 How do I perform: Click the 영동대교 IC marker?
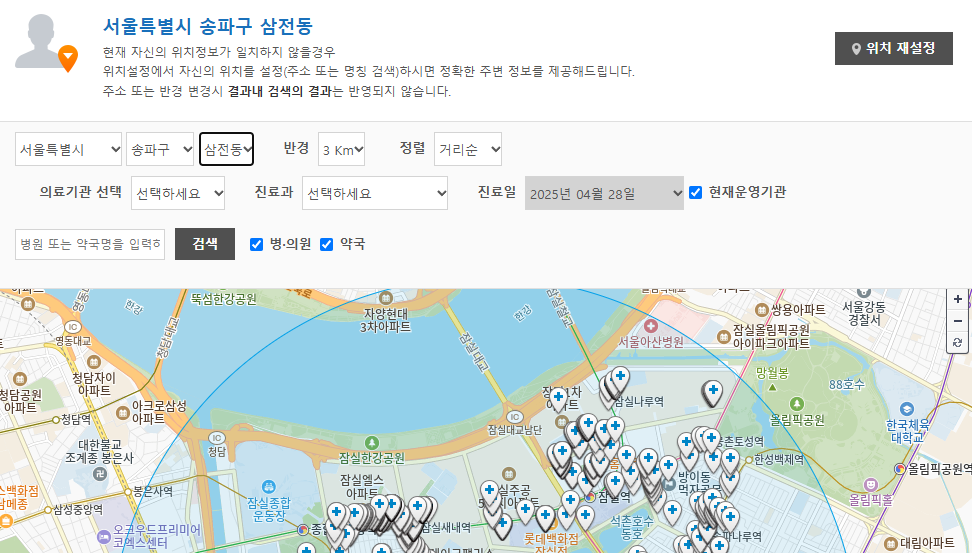(73, 327)
